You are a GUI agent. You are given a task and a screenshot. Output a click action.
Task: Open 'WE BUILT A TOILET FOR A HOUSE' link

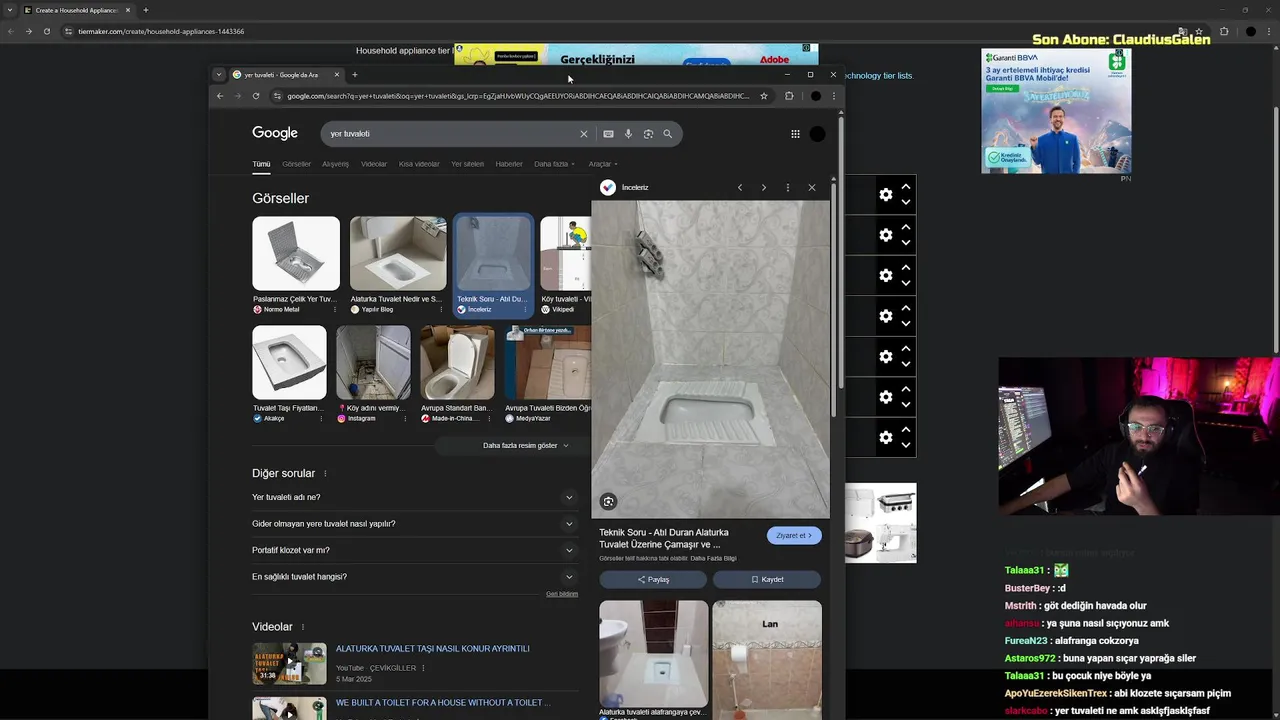(443, 703)
